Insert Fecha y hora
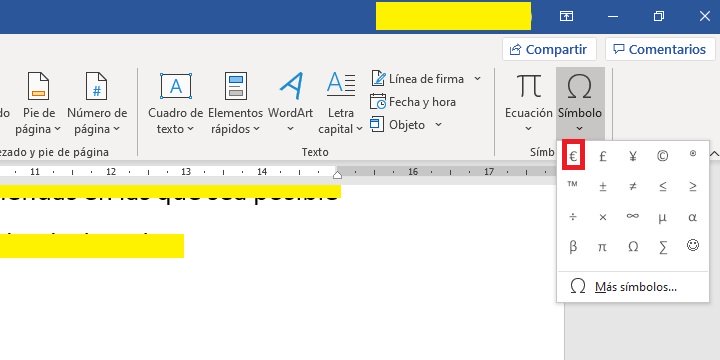Screen dimensions: 720x360 pos(413,102)
